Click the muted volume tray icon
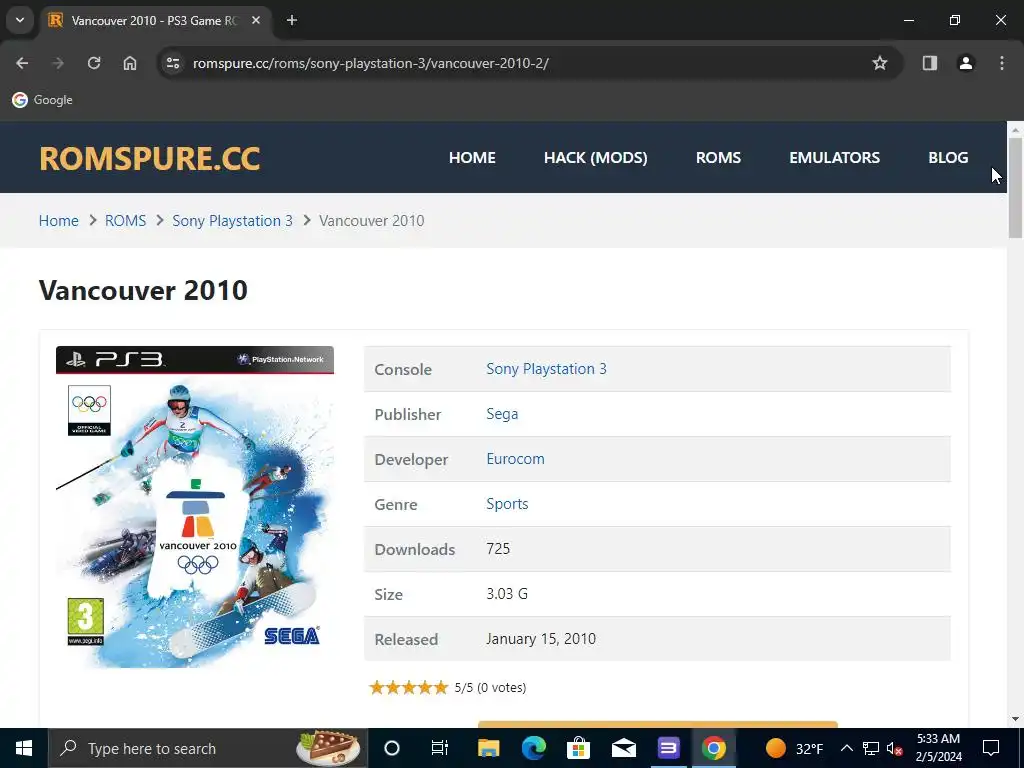The width and height of the screenshot is (1024, 768). [894, 749]
